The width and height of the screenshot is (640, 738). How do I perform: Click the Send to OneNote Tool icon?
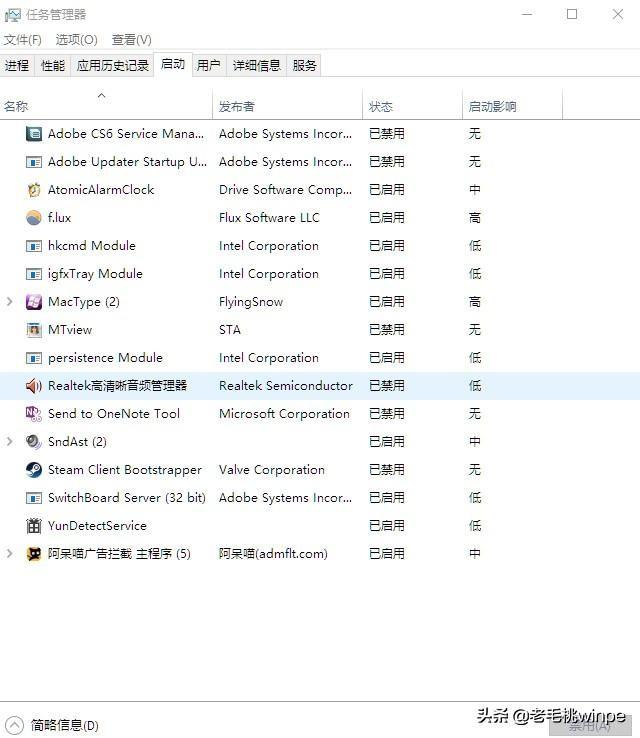[34, 414]
